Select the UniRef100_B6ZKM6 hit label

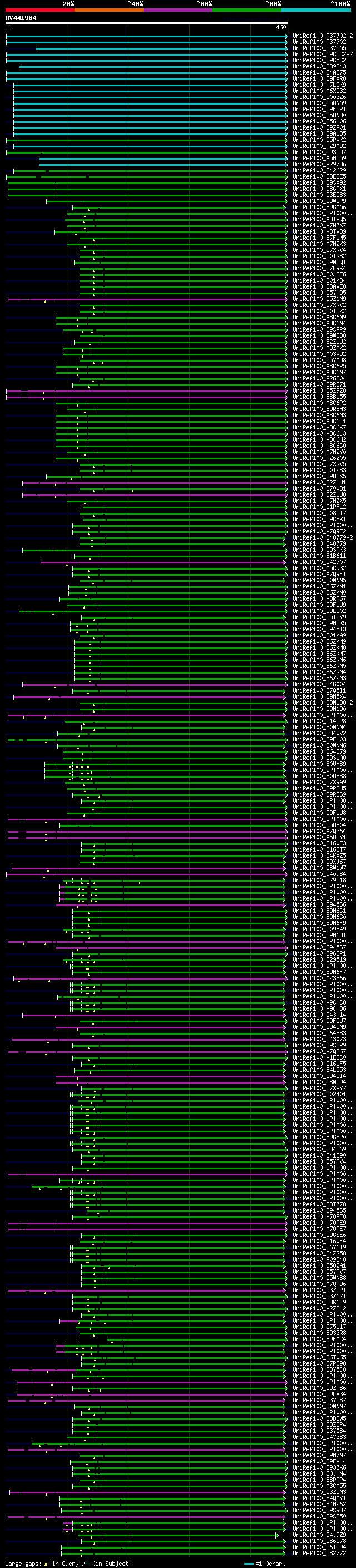319,660
